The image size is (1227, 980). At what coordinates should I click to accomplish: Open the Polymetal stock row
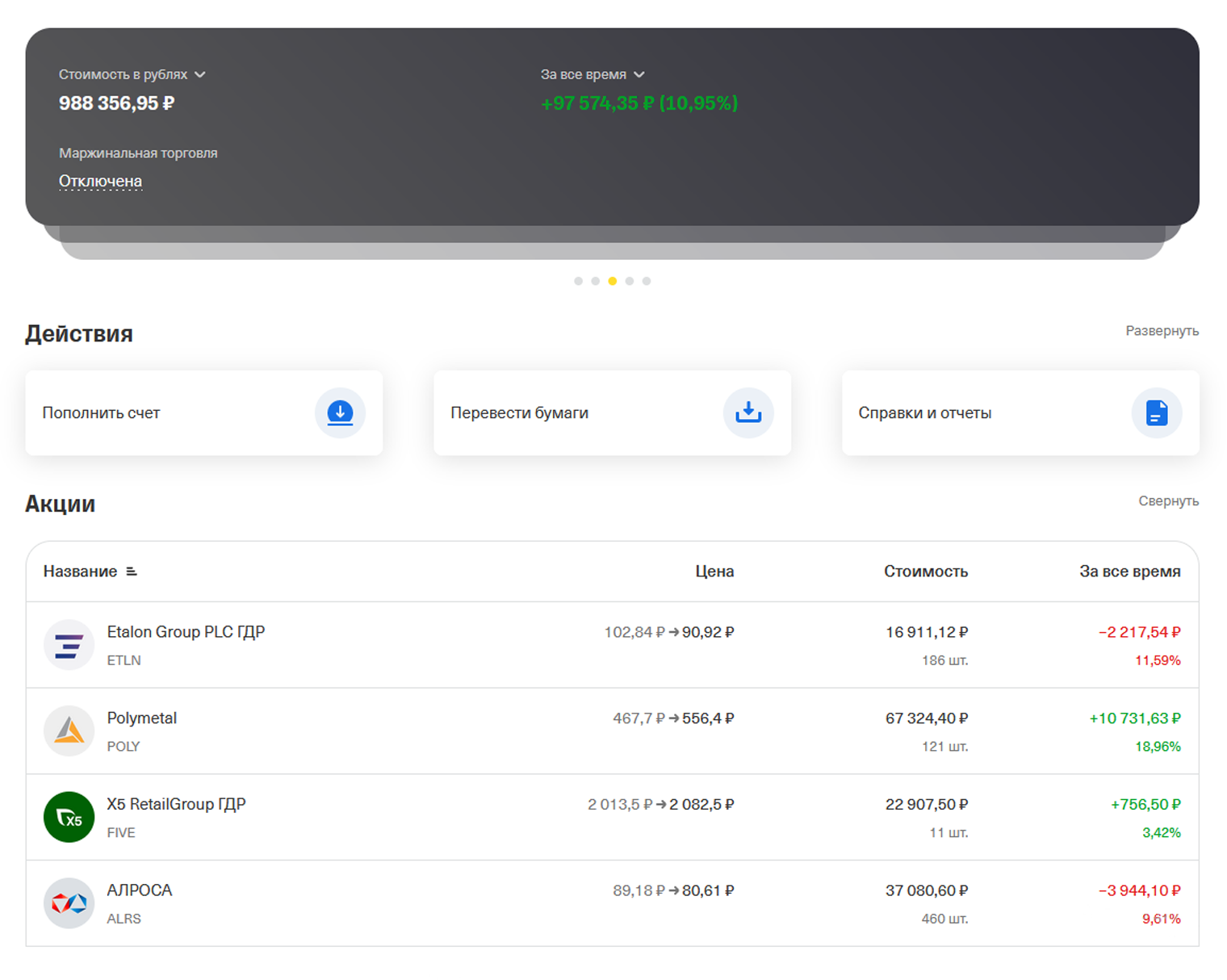pos(612,731)
